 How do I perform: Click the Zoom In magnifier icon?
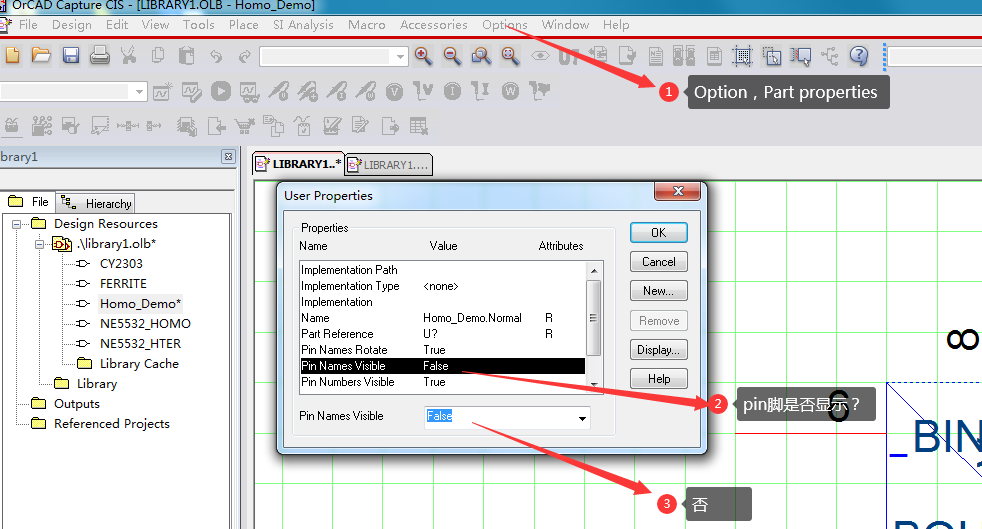[423, 56]
